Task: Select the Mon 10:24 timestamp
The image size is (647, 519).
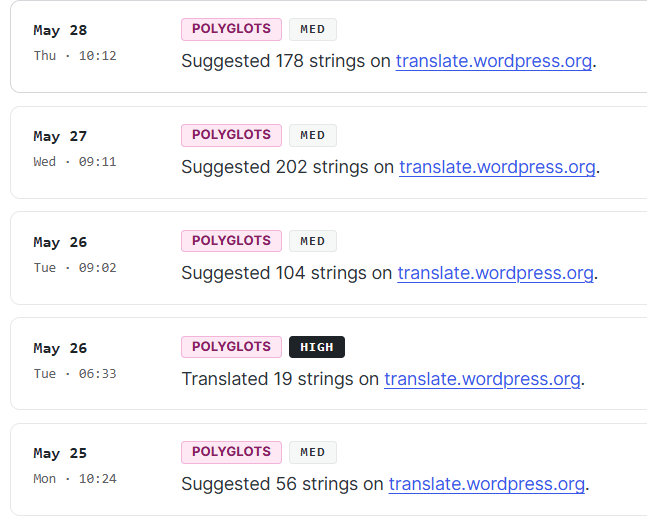Action: pyautogui.click(x=75, y=479)
